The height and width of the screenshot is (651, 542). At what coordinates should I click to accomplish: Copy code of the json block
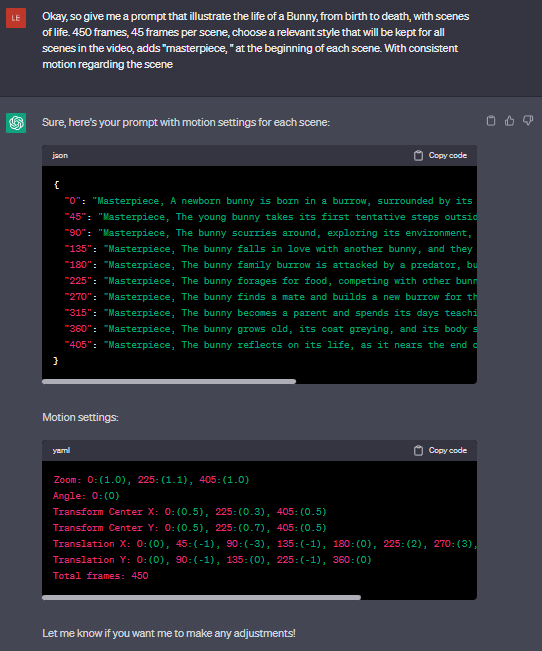pos(440,155)
